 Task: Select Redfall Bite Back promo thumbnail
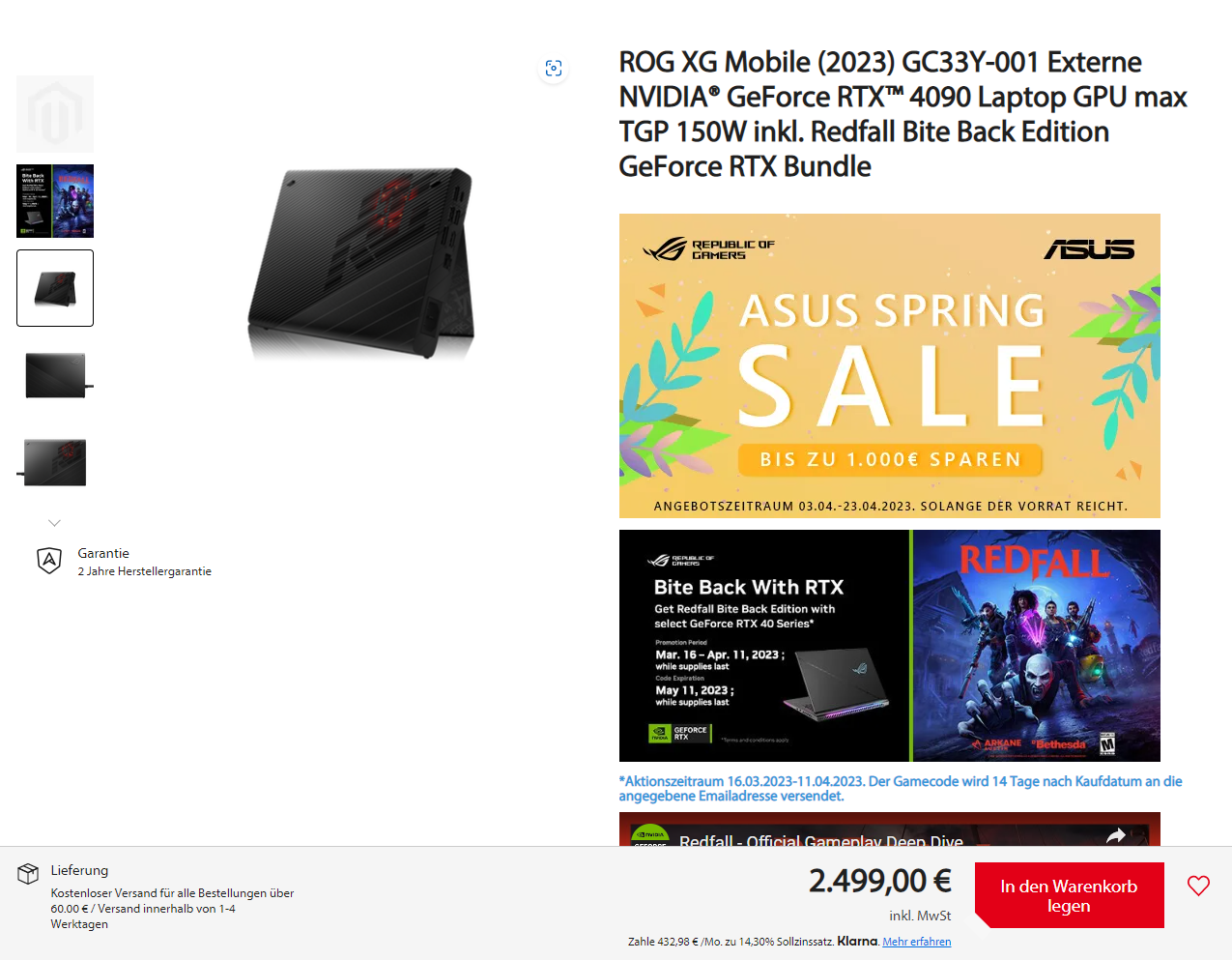(55, 201)
